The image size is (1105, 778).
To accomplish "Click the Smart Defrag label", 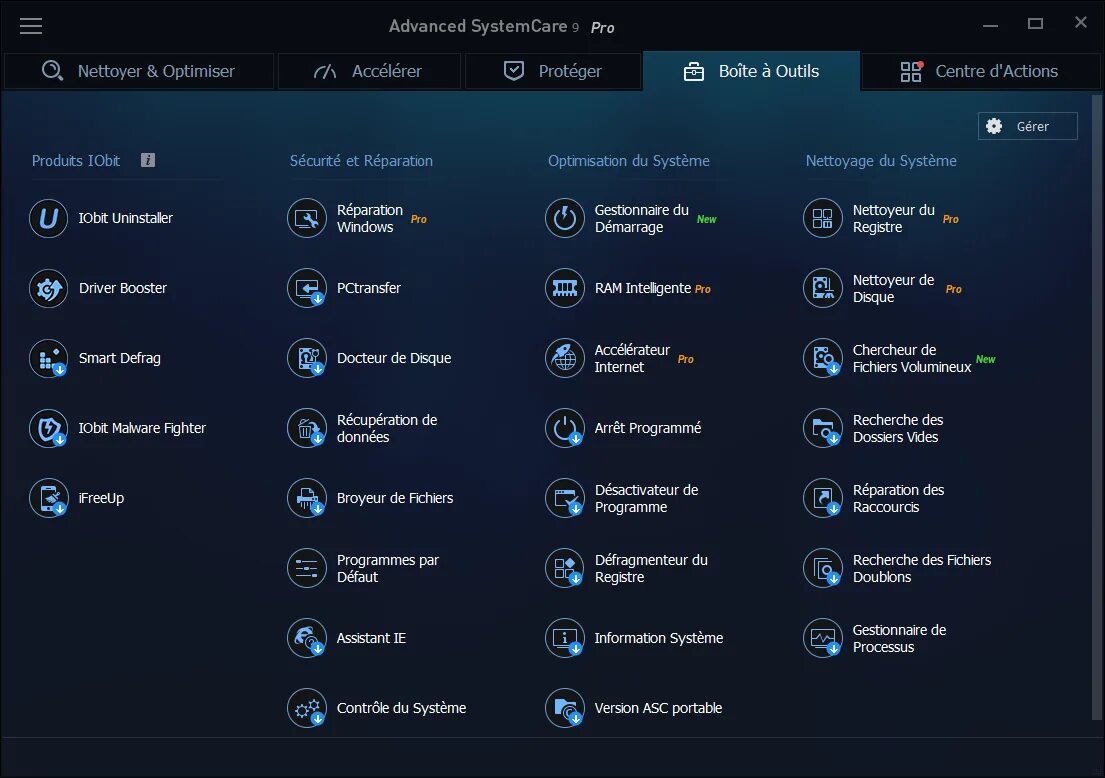I will point(120,358).
